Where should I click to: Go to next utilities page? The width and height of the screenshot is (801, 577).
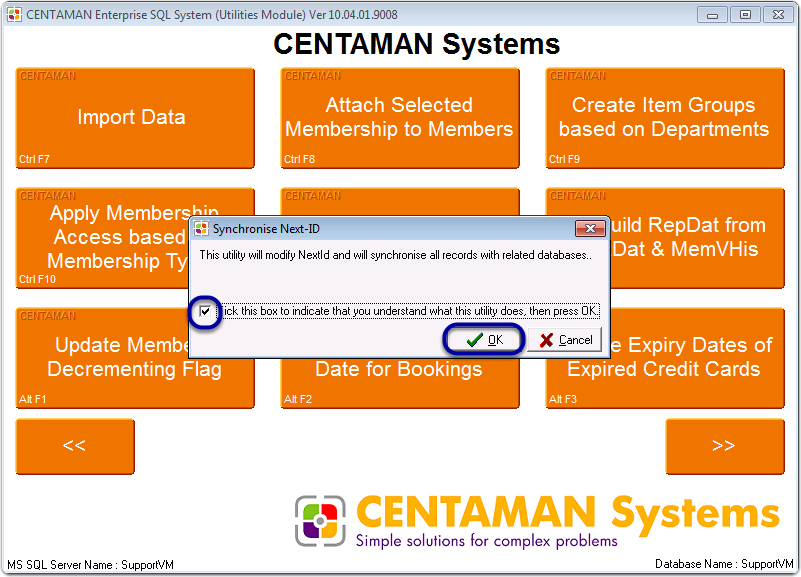point(724,446)
